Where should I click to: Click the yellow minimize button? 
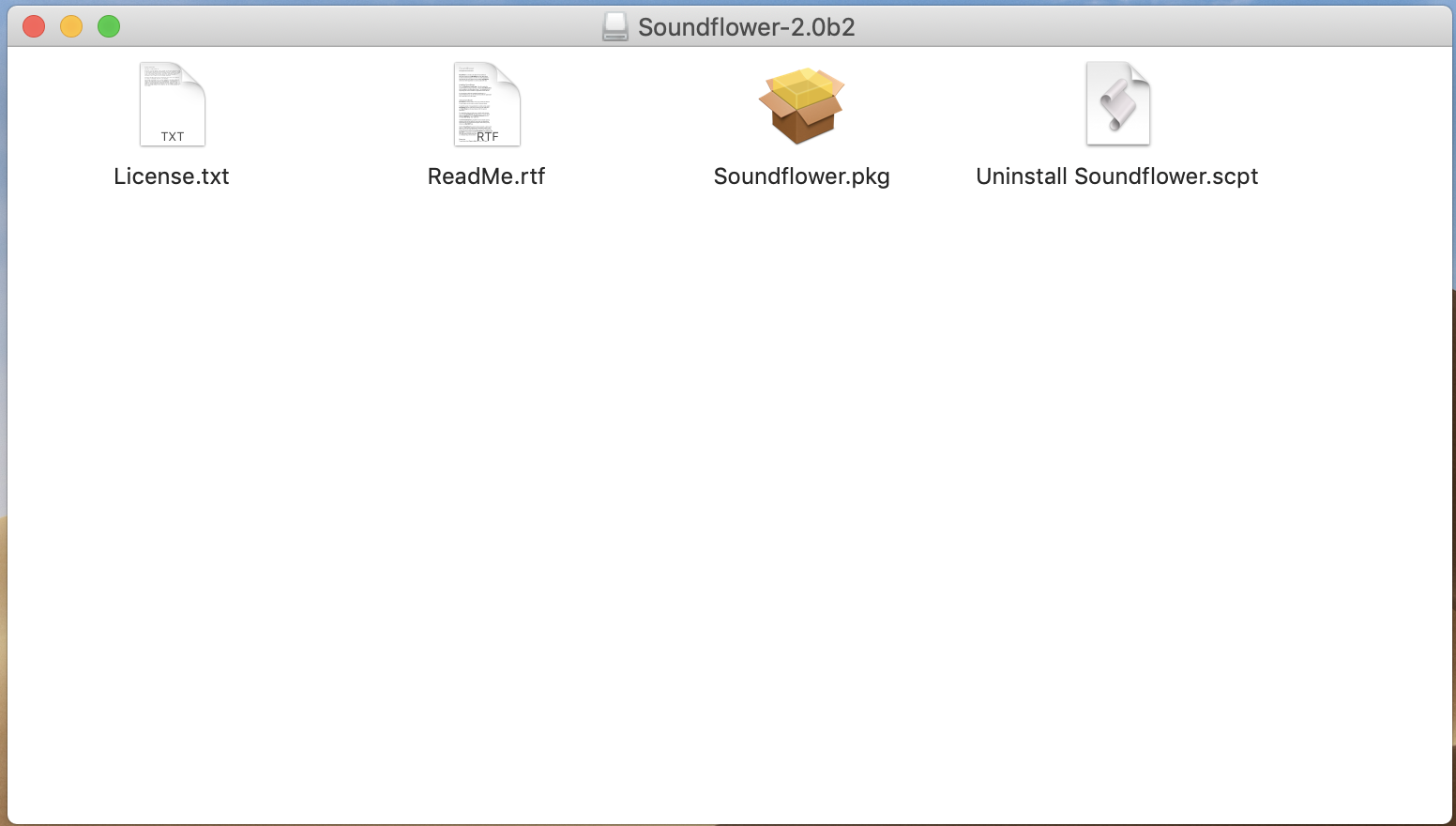pyautogui.click(x=71, y=26)
